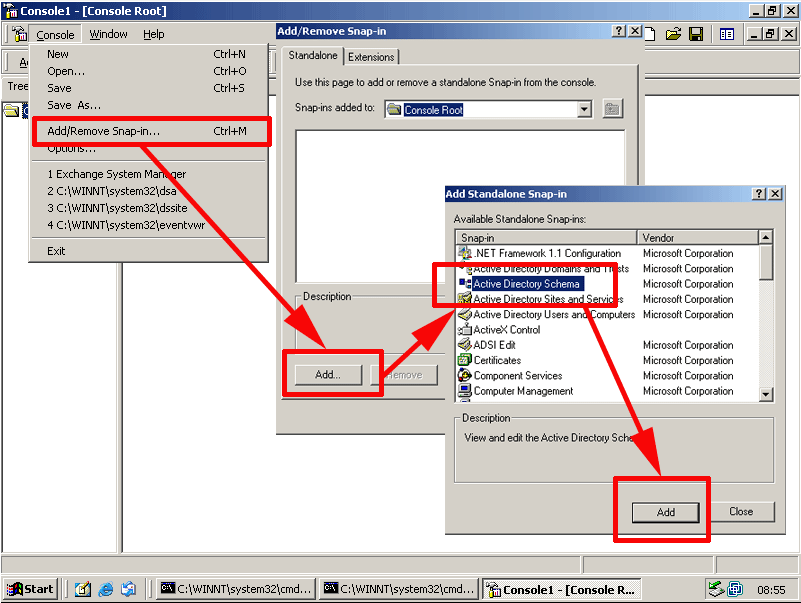Click Show Desktop Quick Launch icon
Screen dimensions: 801x603
pyautogui.click(x=83, y=589)
